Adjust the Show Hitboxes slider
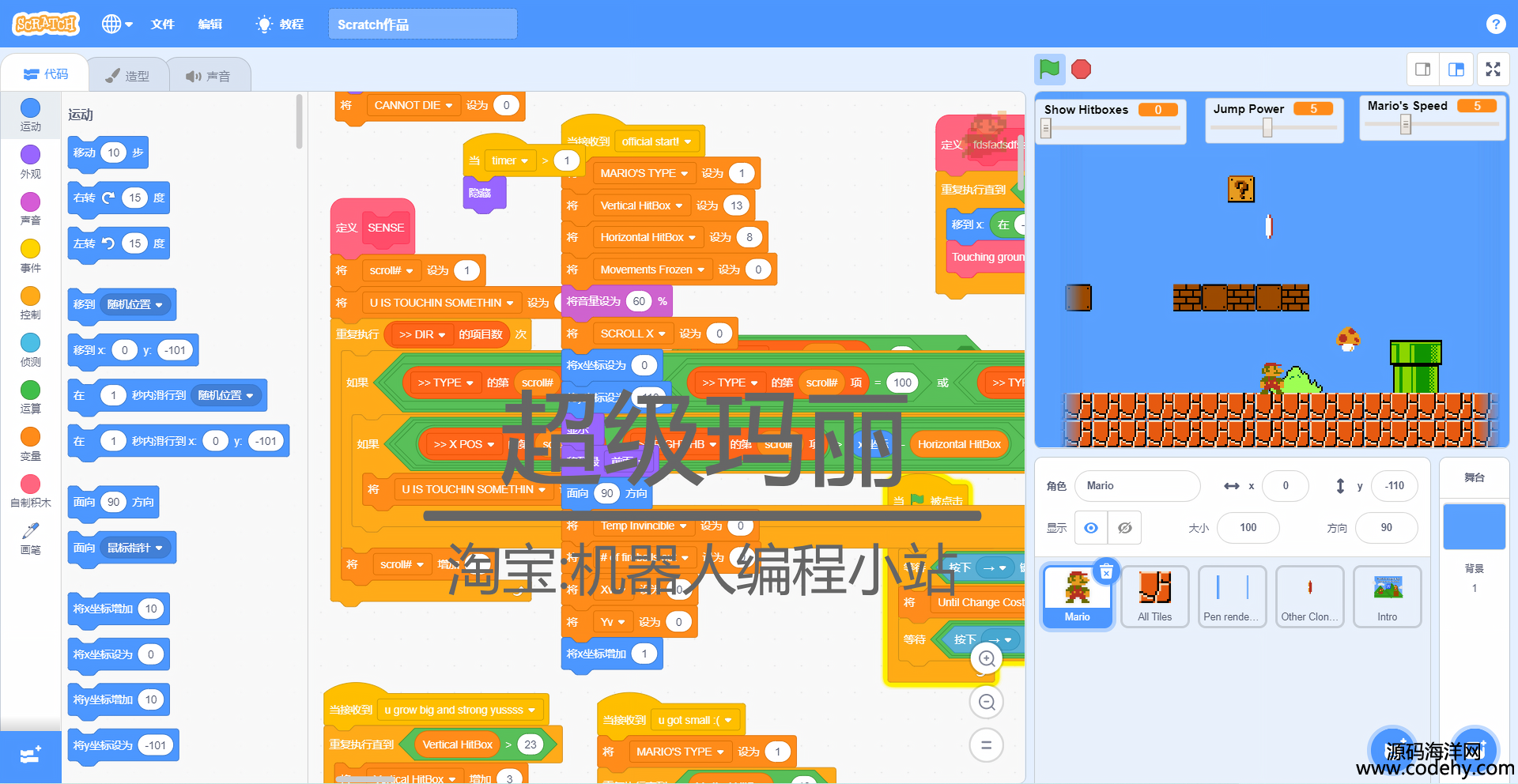The image size is (1518, 784). [x=1046, y=129]
